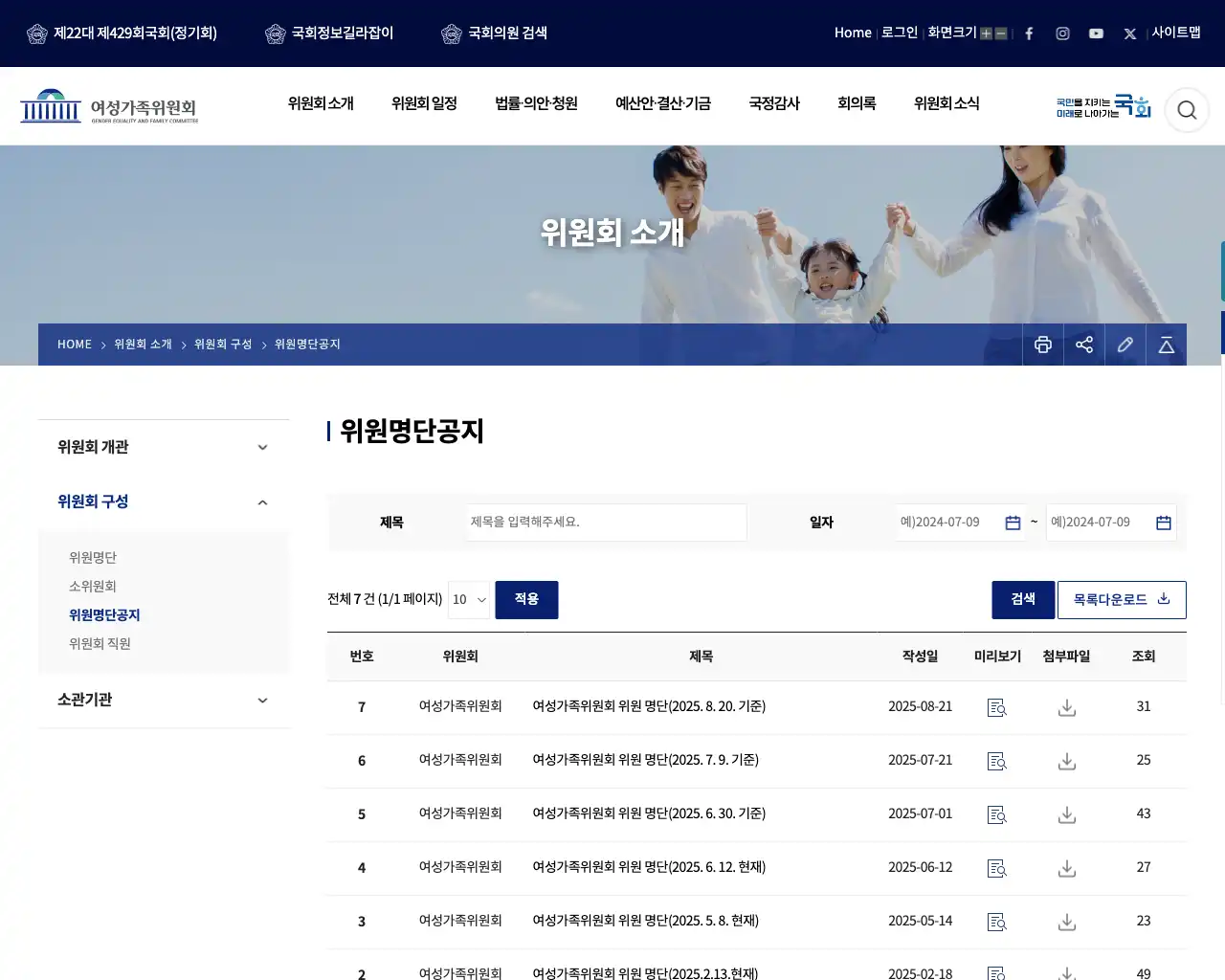Open end date calendar picker icon
The height and width of the screenshot is (980, 1225).
pos(1164,523)
